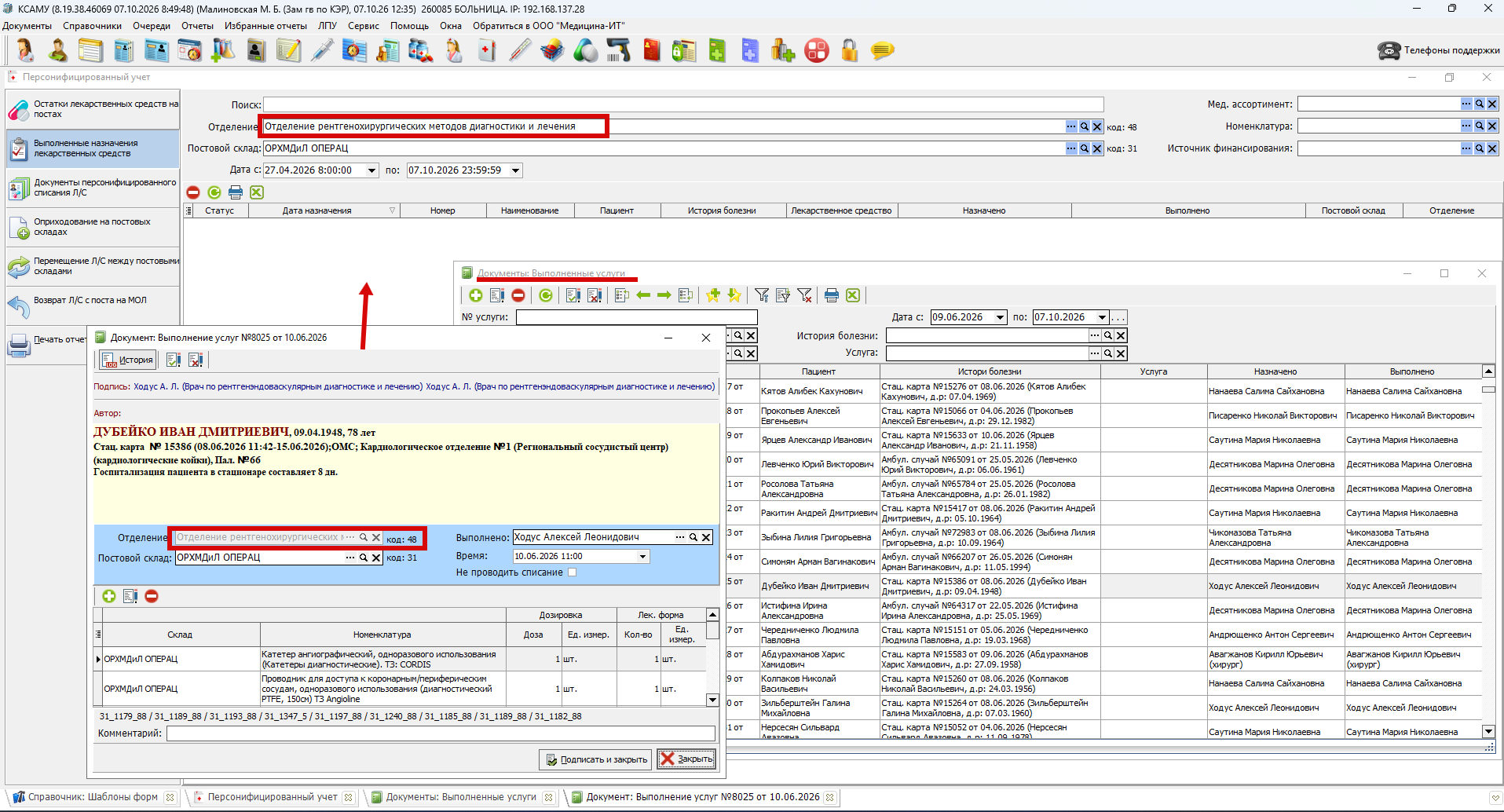Click Закрыть button in document dialog
1504x812 pixels.
pyautogui.click(x=686, y=759)
